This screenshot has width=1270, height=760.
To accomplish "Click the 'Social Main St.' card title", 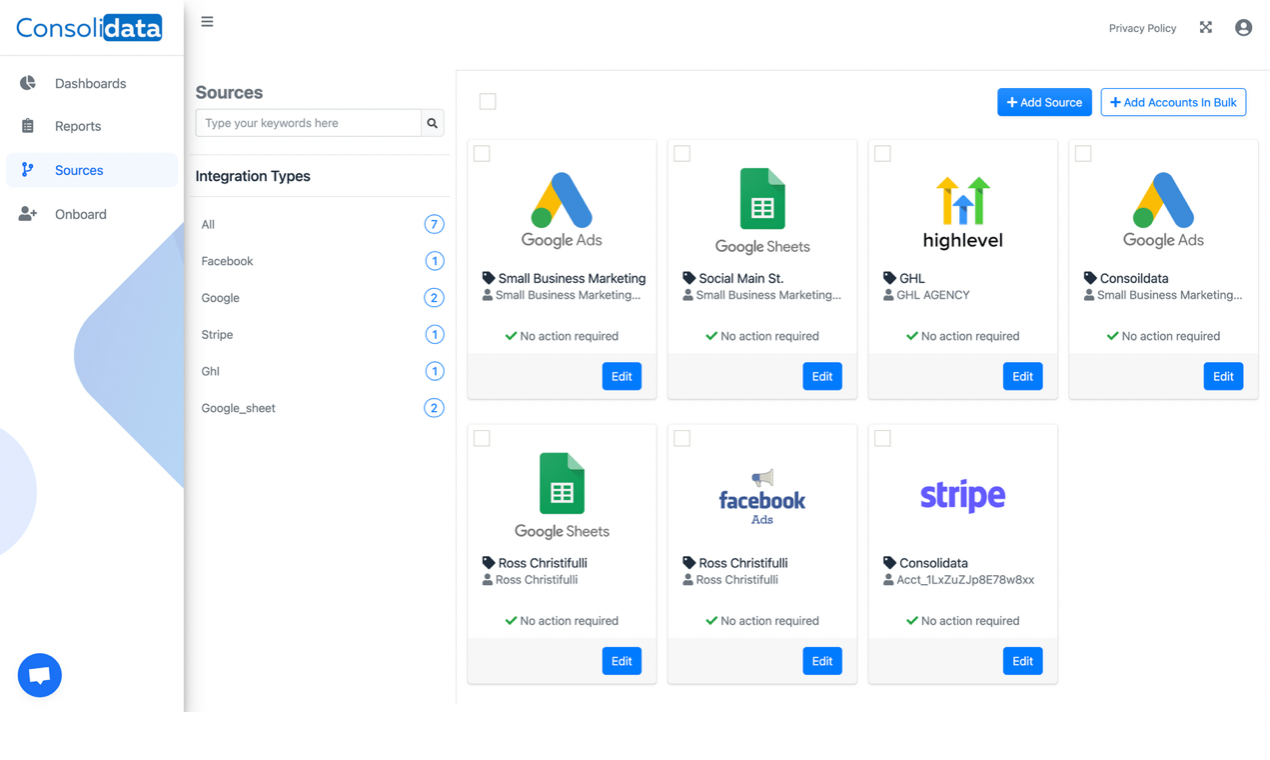I will (x=740, y=278).
